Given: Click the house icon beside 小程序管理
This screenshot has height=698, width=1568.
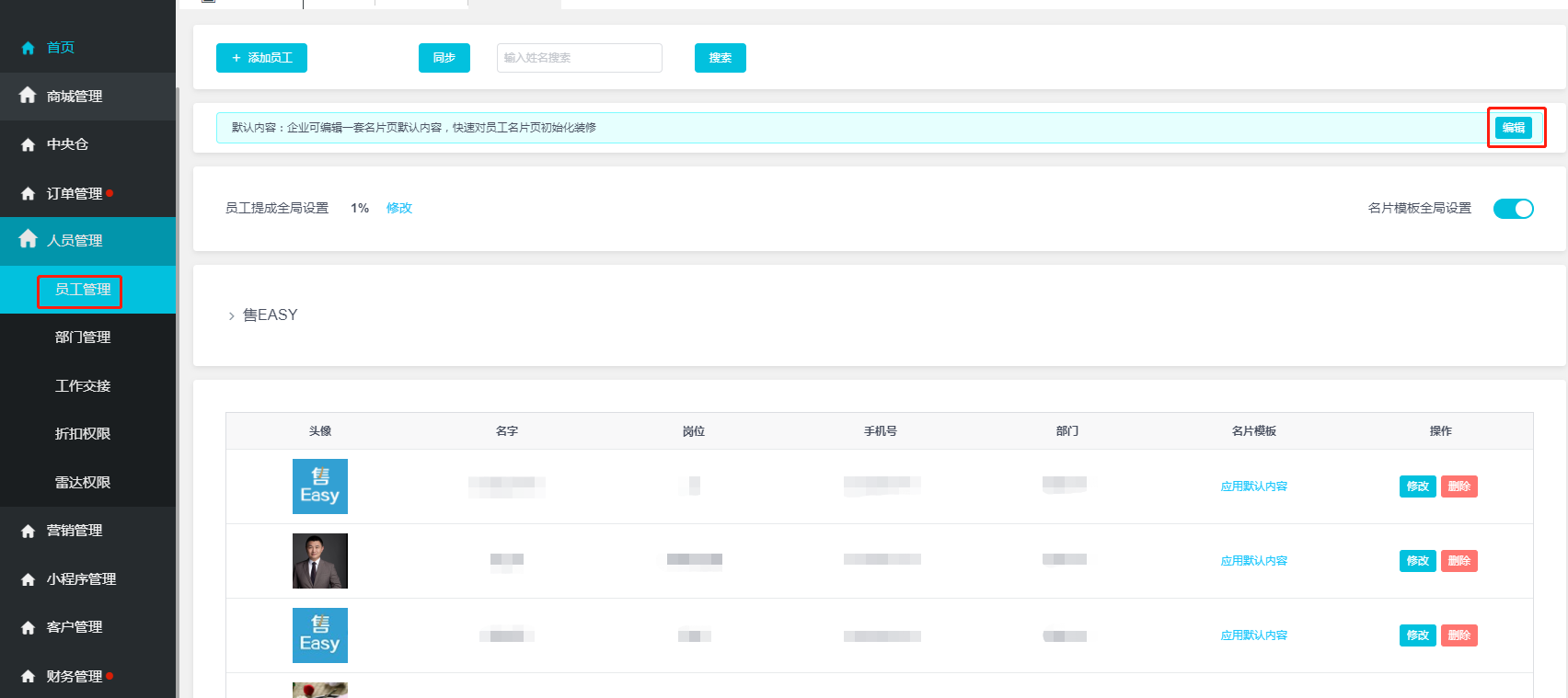Looking at the screenshot, I should click(x=28, y=579).
